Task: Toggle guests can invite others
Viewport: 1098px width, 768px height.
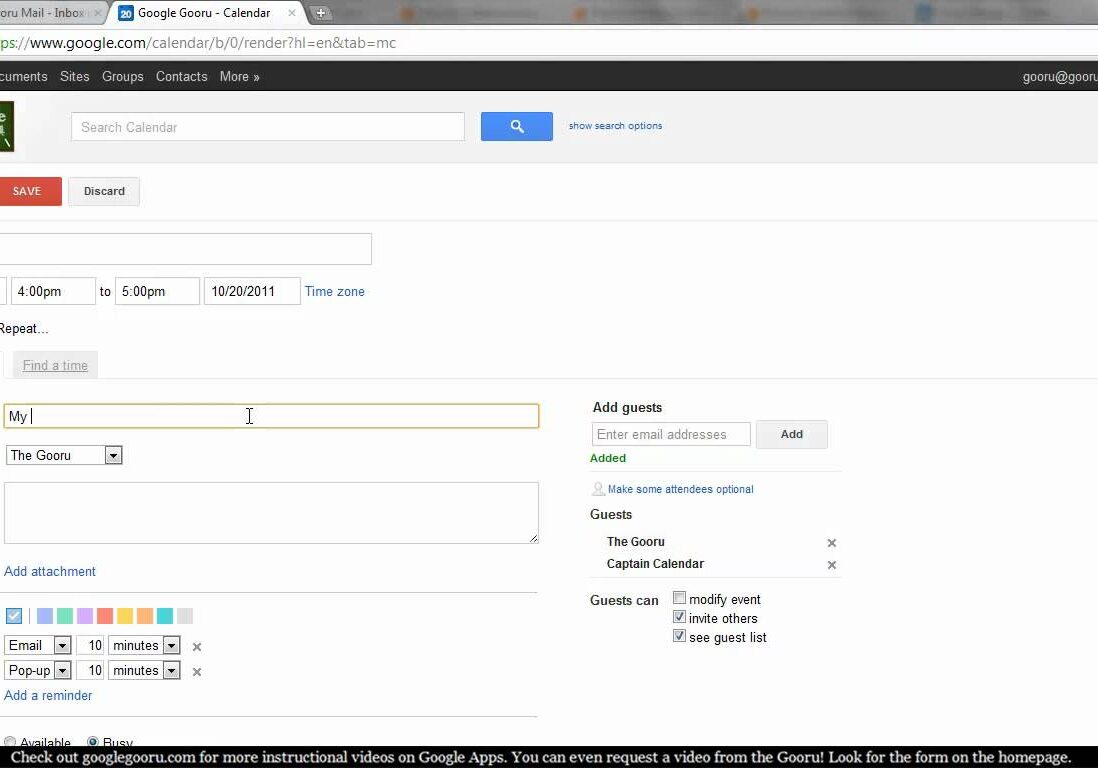Action: (x=679, y=617)
